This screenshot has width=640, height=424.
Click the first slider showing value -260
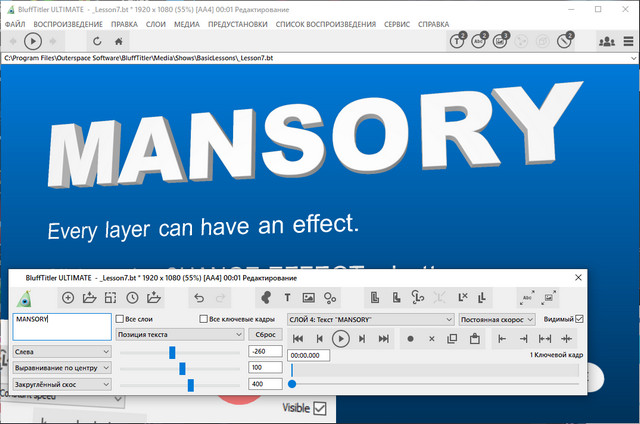(173, 352)
